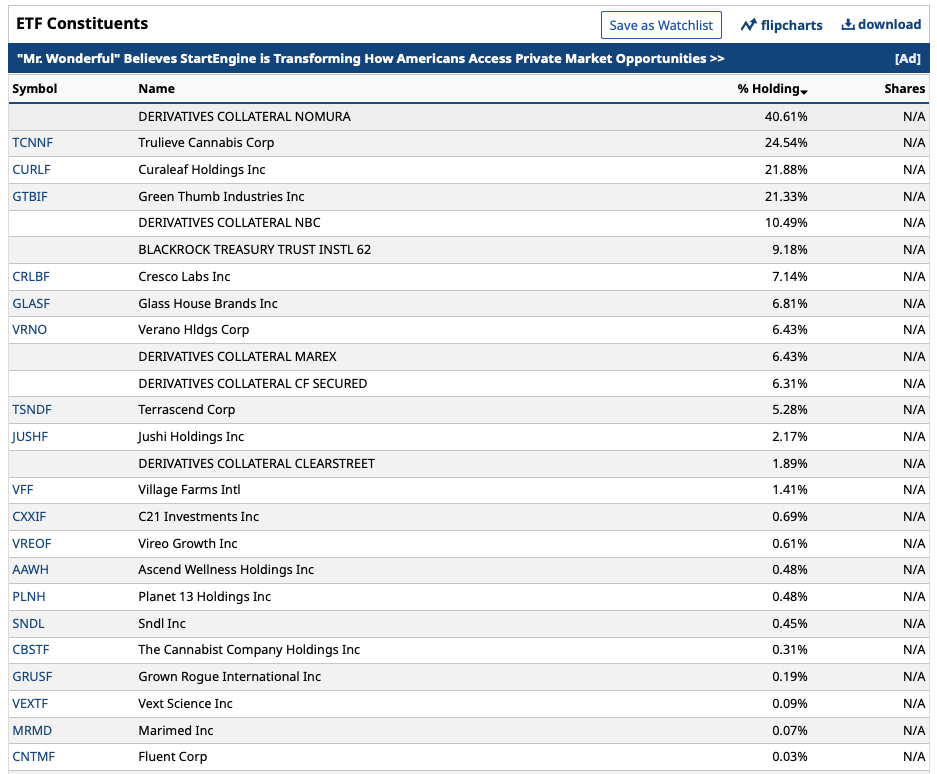
Task: Click the Save as Watchlist button
Action: 661,25
